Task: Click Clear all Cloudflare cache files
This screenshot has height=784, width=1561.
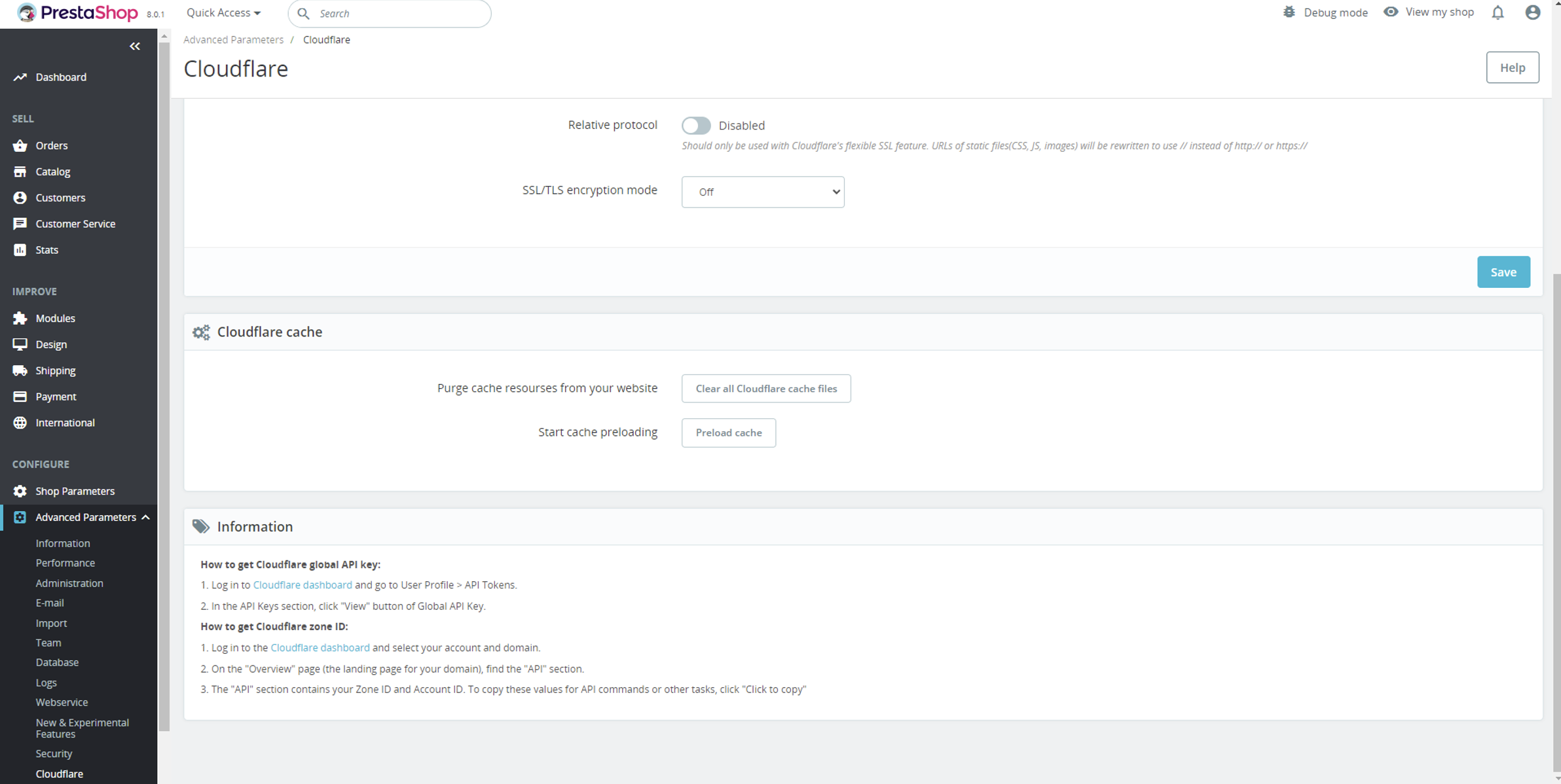Action: [x=766, y=389]
